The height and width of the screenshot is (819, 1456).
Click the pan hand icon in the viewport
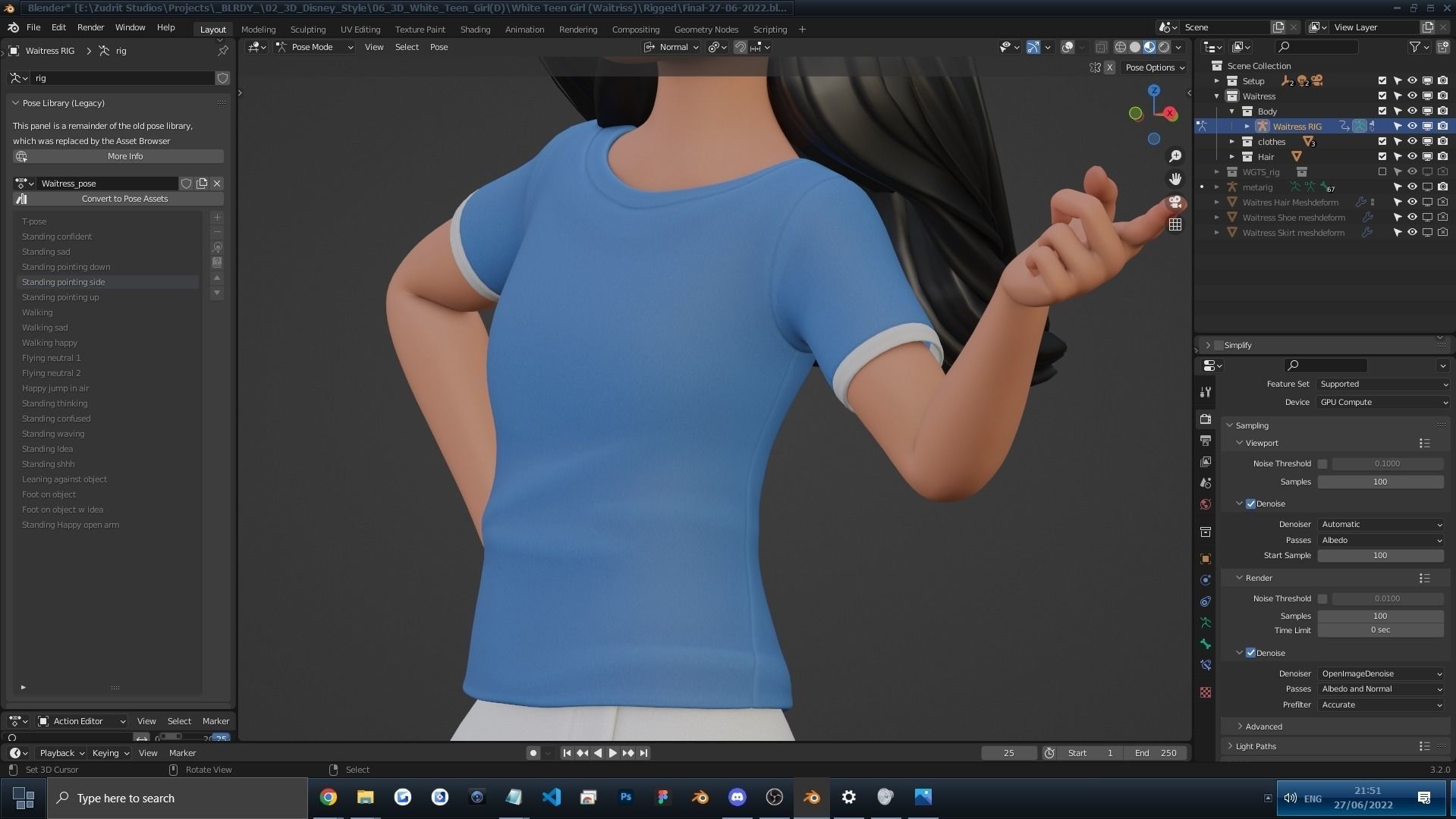click(1175, 179)
